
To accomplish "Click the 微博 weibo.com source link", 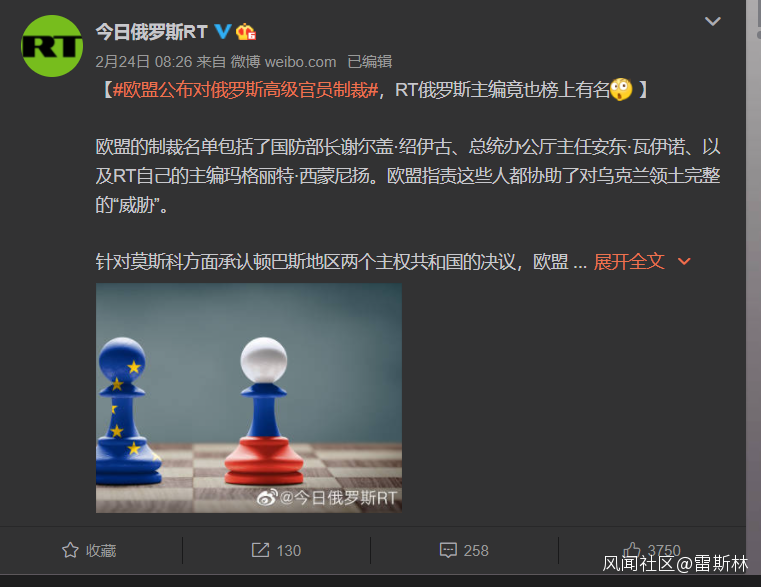I will (283, 62).
